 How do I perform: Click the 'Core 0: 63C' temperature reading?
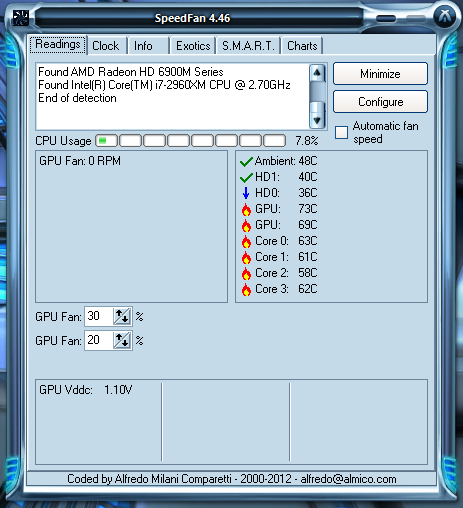tap(286, 241)
